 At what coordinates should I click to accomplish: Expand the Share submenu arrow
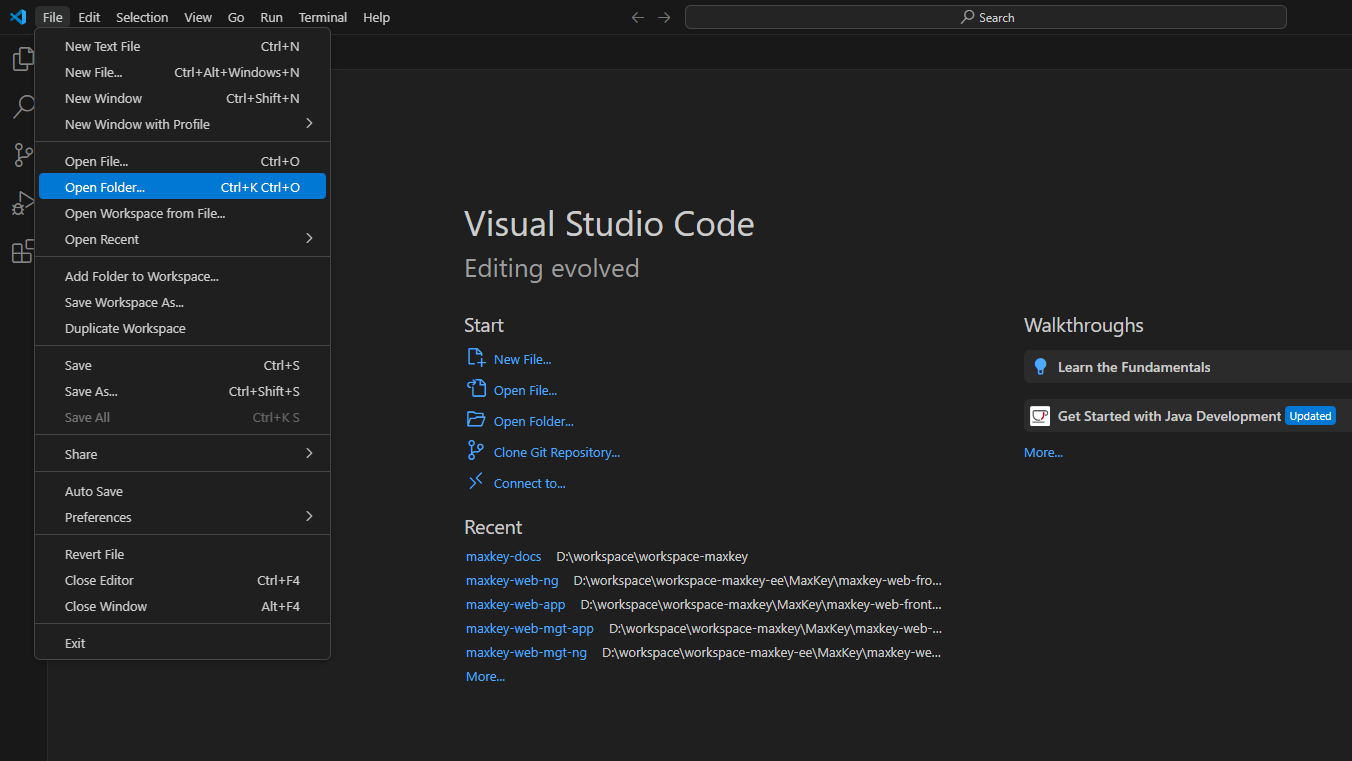pos(309,454)
